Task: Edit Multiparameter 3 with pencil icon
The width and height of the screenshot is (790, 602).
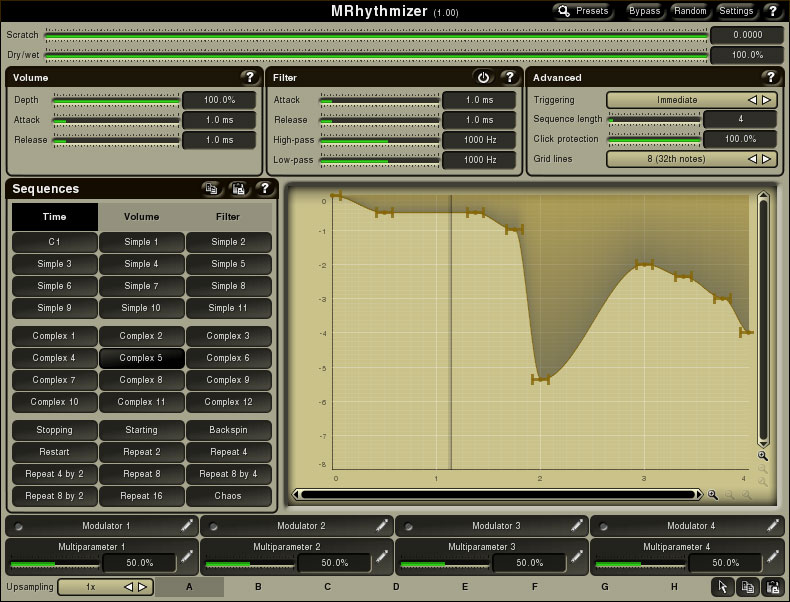Action: click(577, 557)
